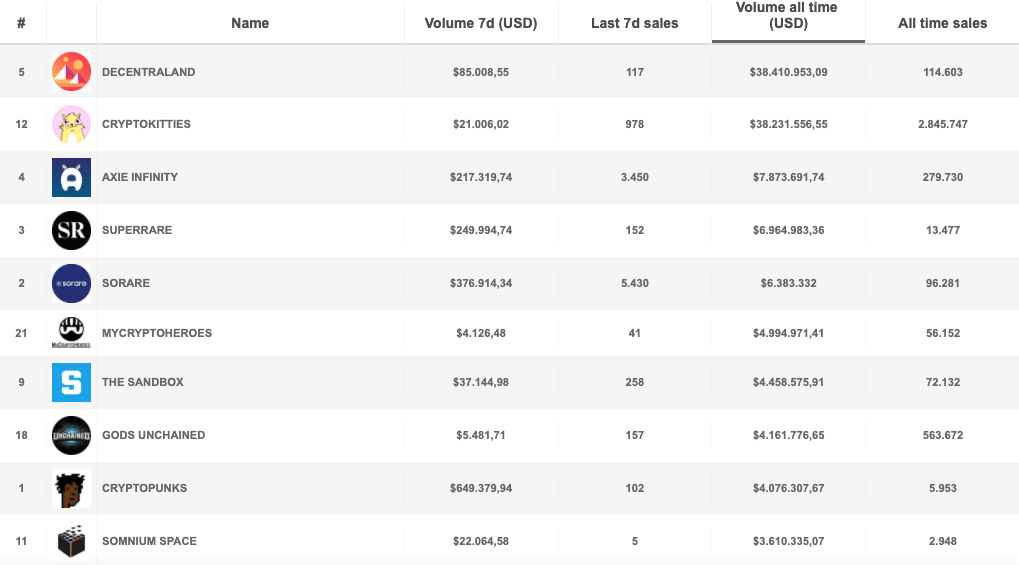Click rank number 21 in MyCryptoHeroes row
Screen dimensions: 1019x565
(x=21, y=333)
